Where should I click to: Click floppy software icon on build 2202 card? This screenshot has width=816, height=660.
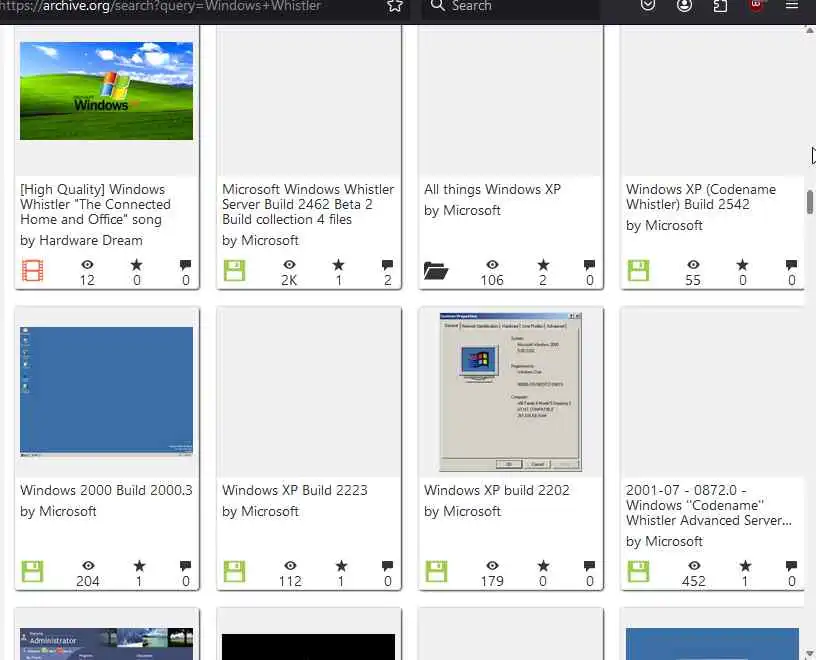[436, 572]
